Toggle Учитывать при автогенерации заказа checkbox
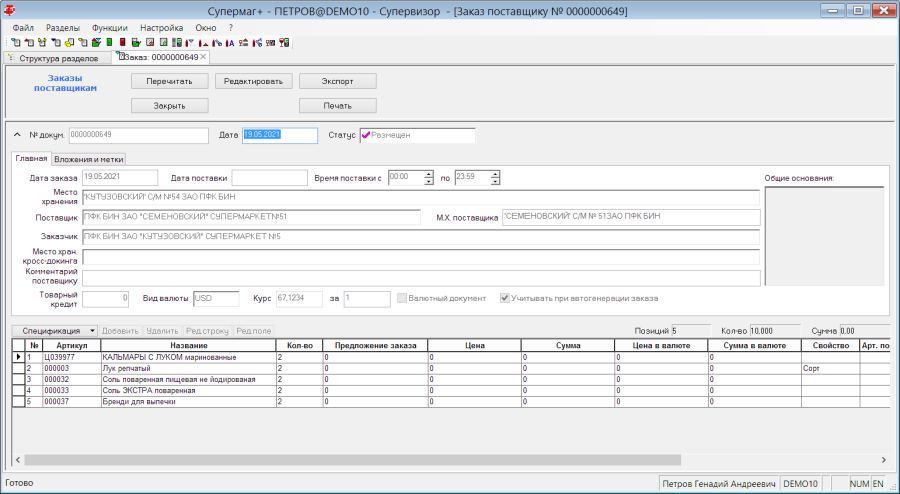The width and height of the screenshot is (900, 494). point(505,298)
